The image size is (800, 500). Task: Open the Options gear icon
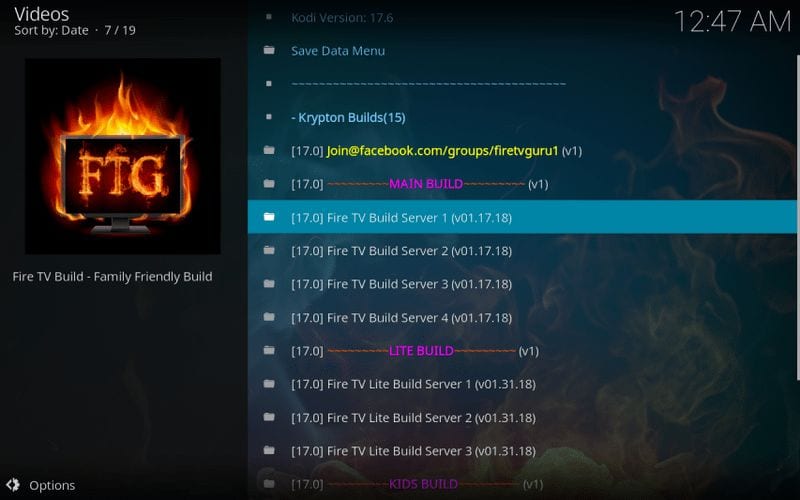[x=13, y=485]
